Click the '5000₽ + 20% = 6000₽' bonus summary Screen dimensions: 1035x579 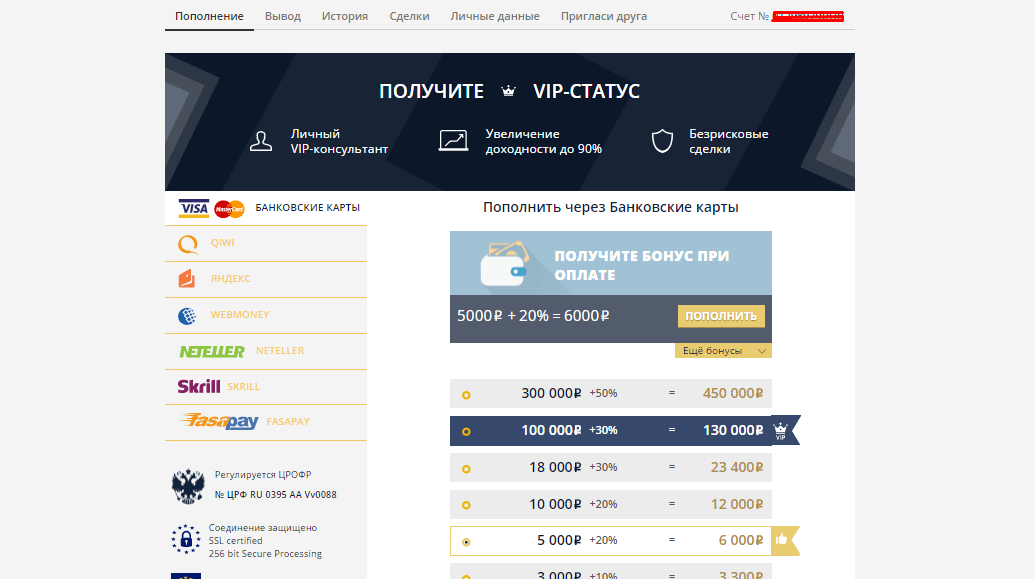tap(533, 316)
